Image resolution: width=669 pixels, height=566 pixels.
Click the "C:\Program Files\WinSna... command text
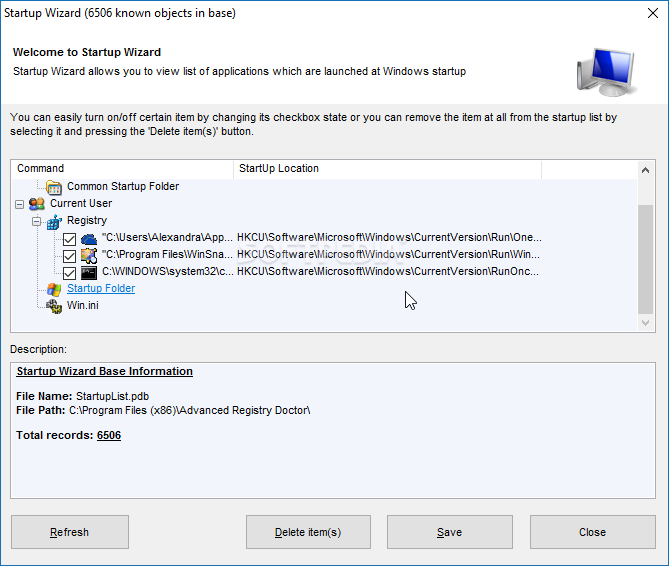[x=167, y=255]
